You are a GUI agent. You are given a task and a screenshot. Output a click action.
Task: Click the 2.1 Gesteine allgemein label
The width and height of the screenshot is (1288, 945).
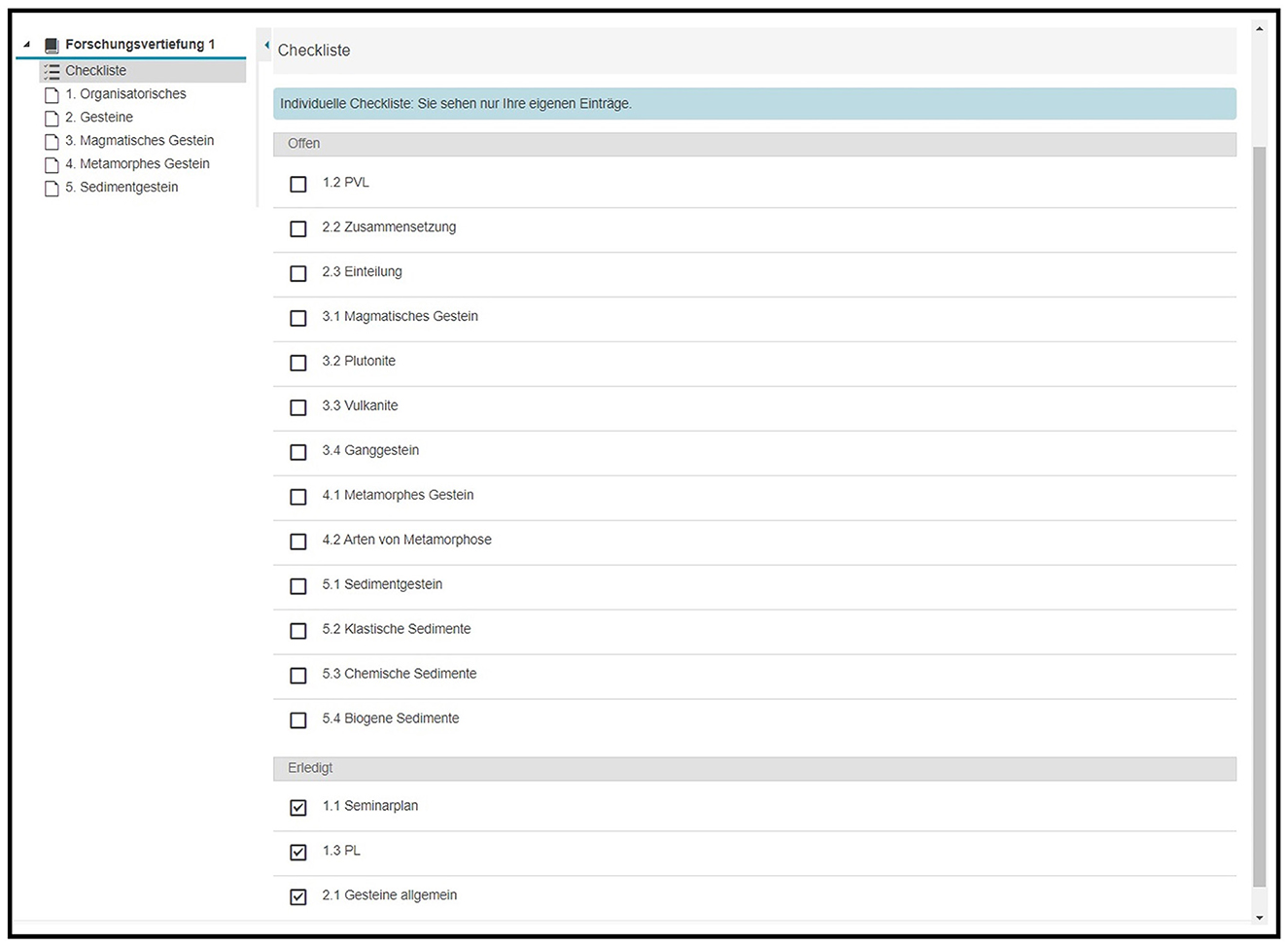click(389, 896)
